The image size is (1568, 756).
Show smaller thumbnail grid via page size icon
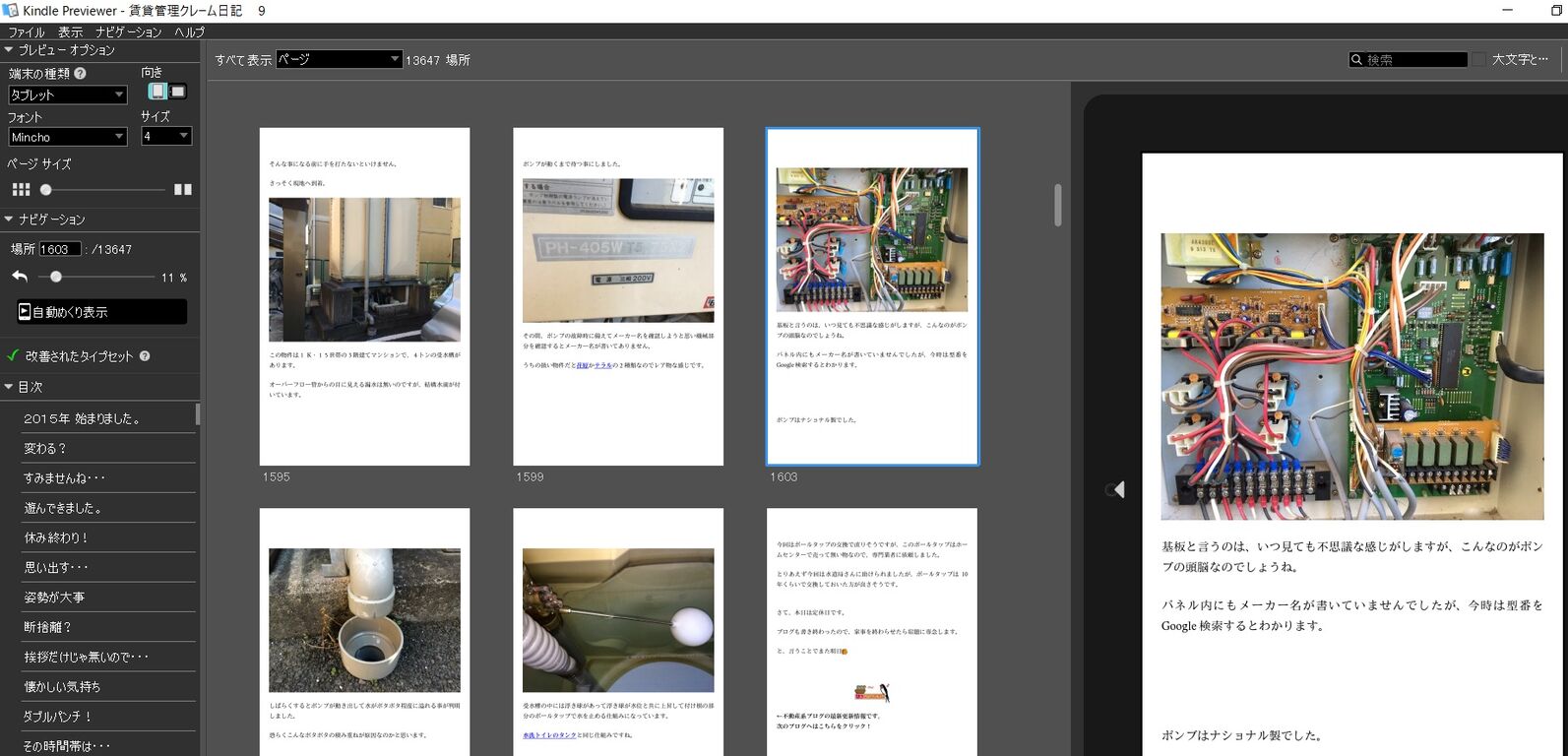[21, 189]
